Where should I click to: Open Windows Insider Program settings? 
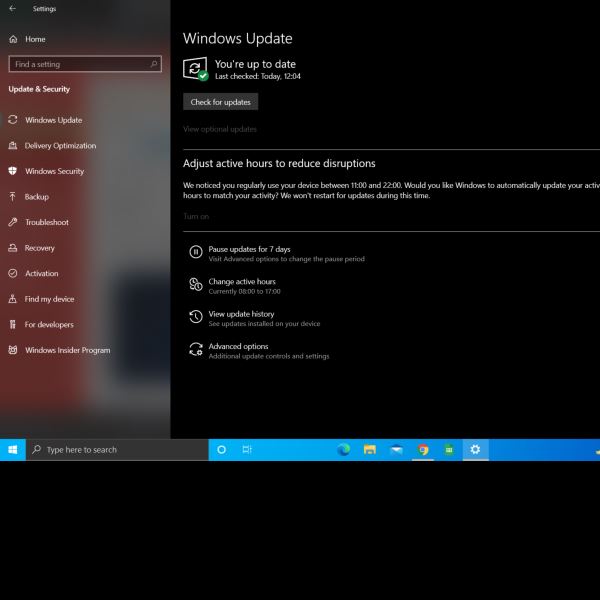(67, 350)
